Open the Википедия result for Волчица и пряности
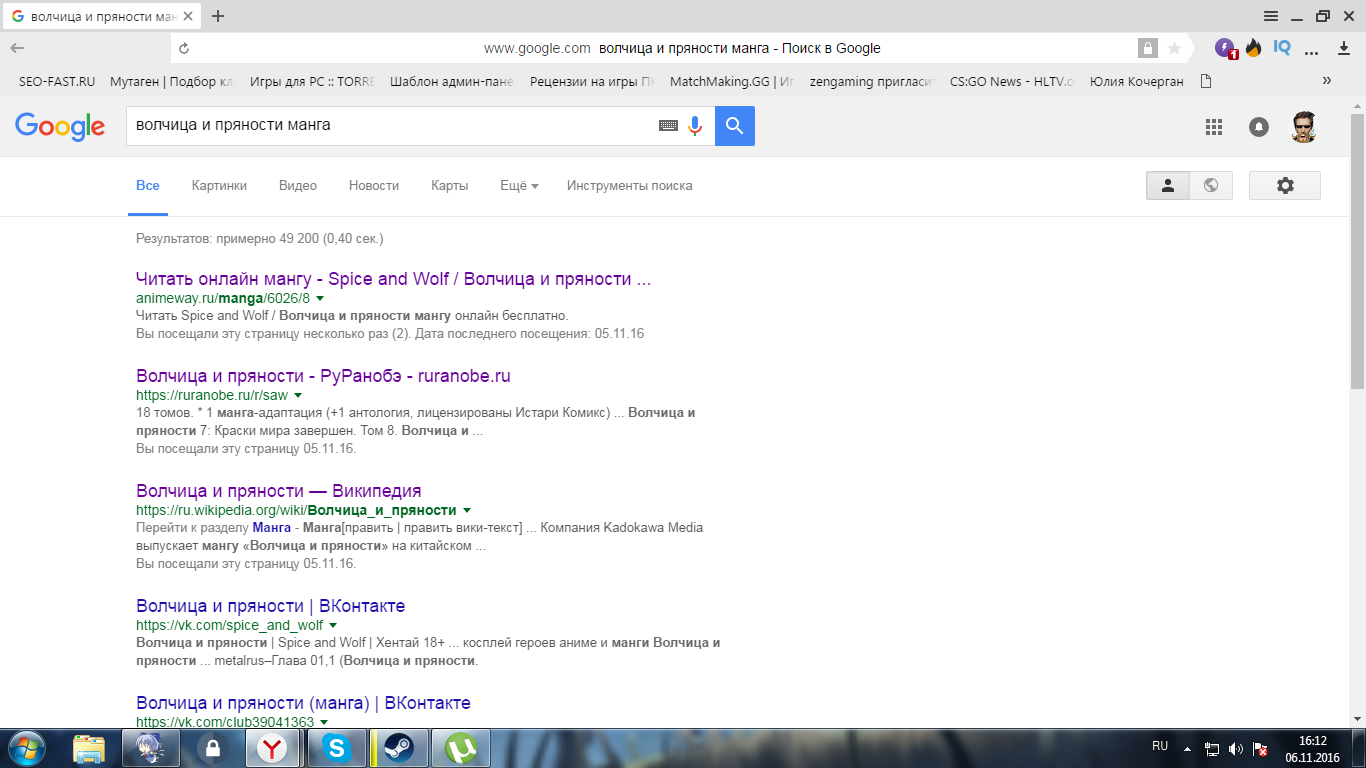Screen dimensions: 1366x768 [279, 491]
